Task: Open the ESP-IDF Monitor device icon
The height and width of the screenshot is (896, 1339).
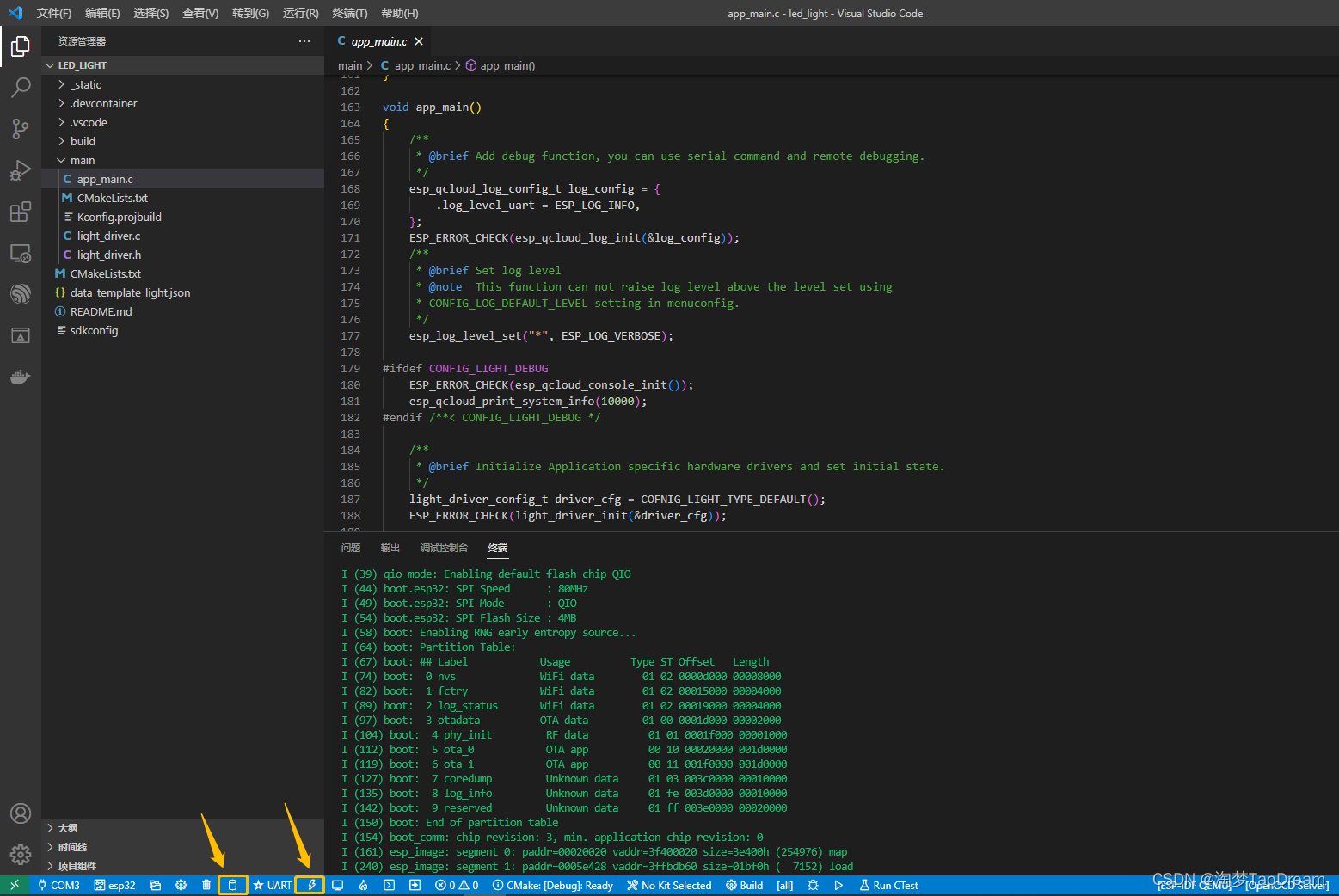Action: click(x=338, y=885)
